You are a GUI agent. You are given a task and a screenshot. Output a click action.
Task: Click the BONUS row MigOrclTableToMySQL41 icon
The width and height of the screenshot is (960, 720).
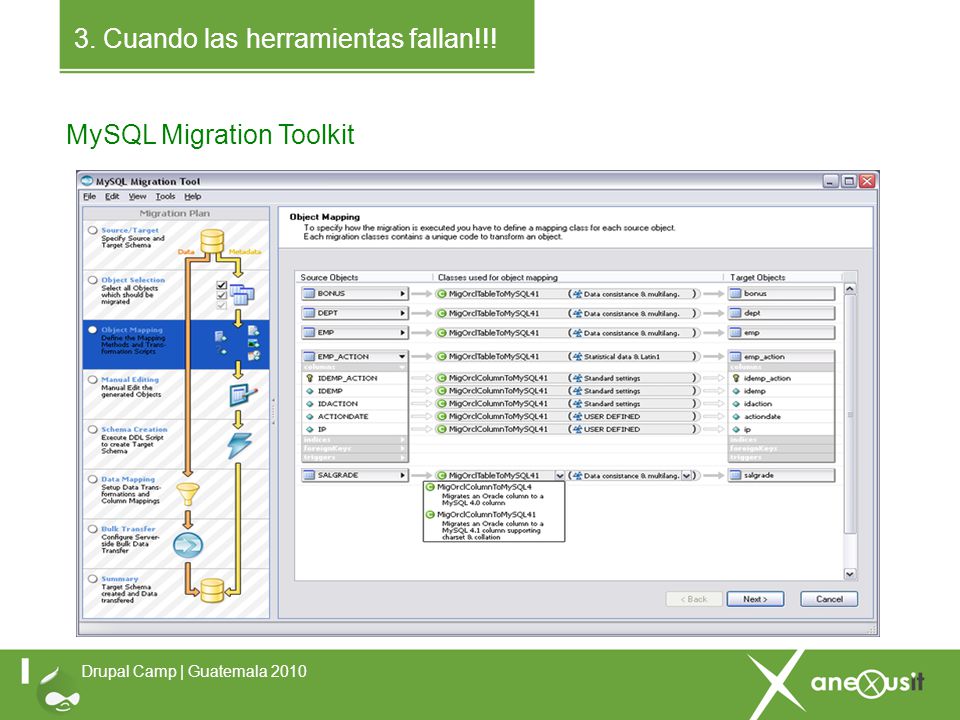coord(441,294)
